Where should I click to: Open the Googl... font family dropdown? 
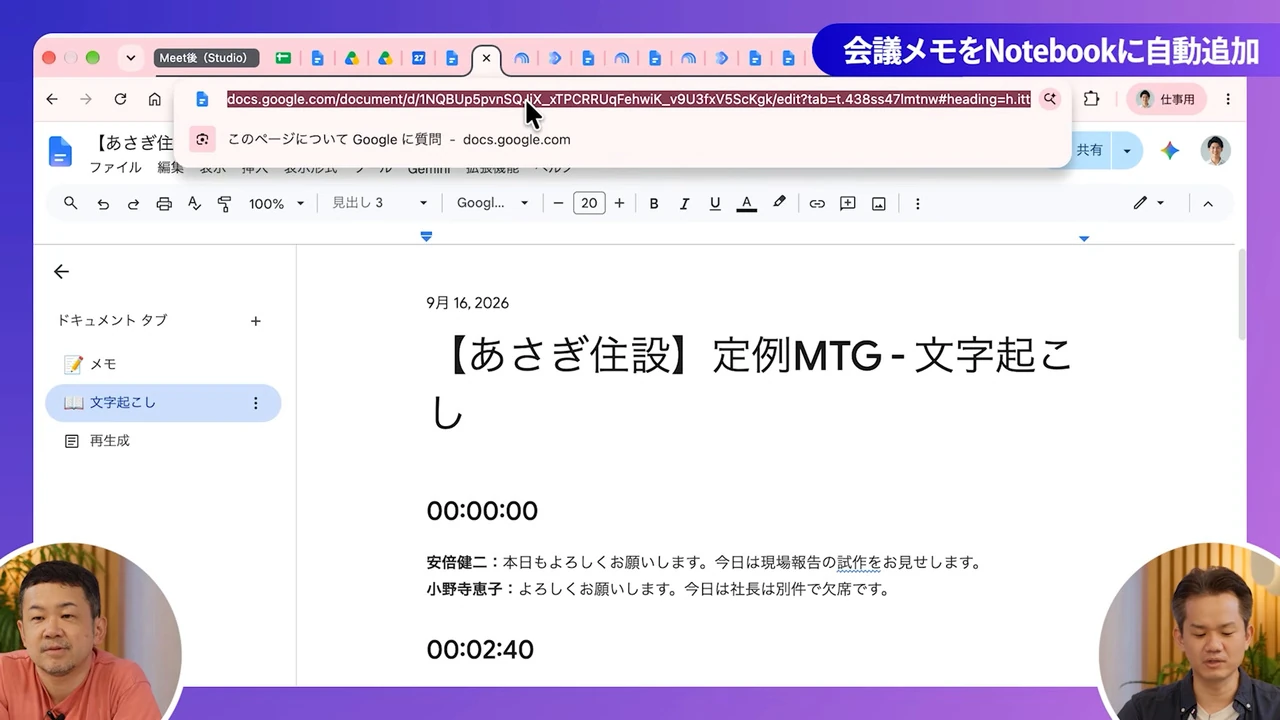pyautogui.click(x=492, y=203)
